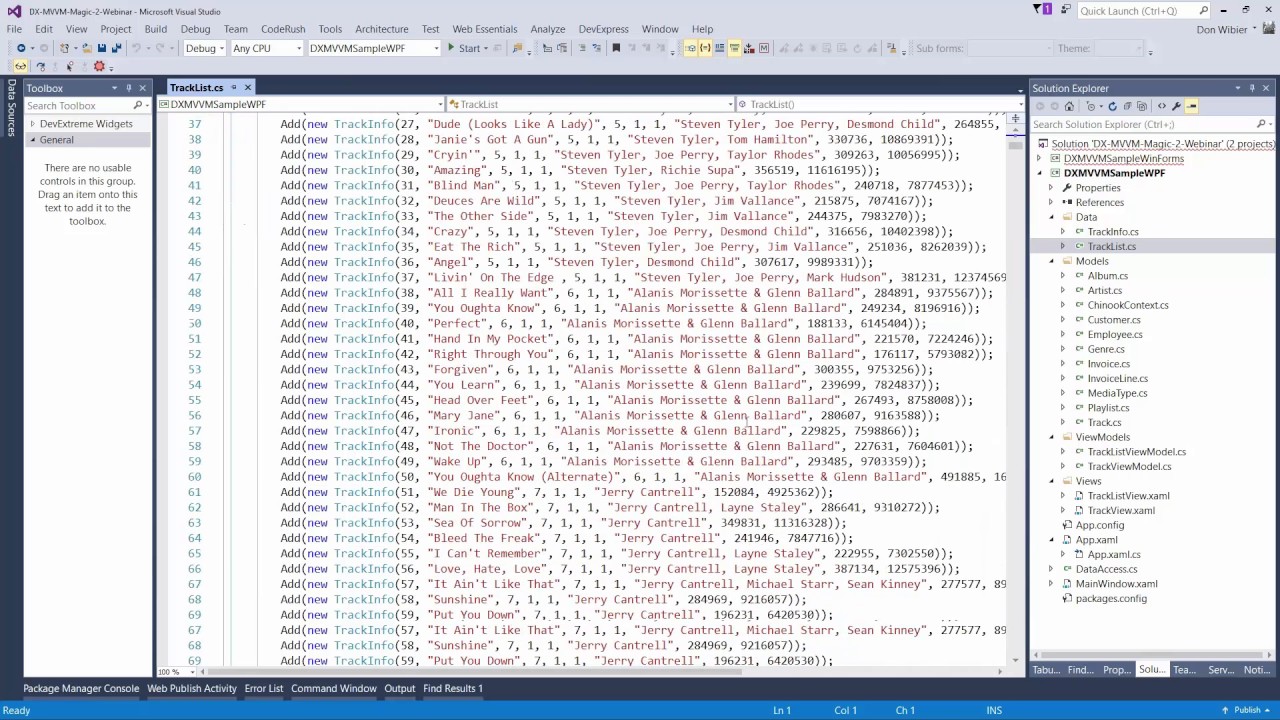Screen dimensions: 1280x720
Task: Switch to the Package Manager Console tab
Action: click(x=81, y=688)
